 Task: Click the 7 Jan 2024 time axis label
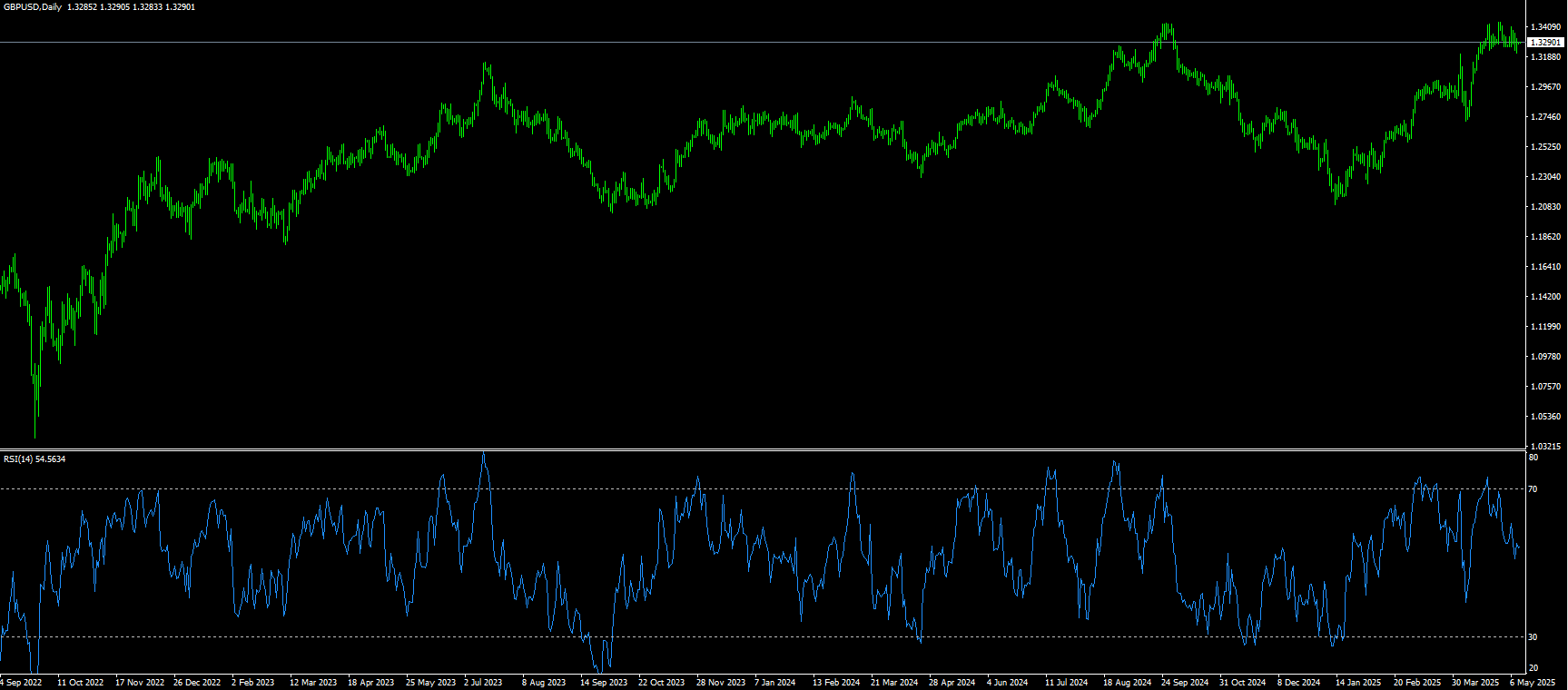click(774, 683)
